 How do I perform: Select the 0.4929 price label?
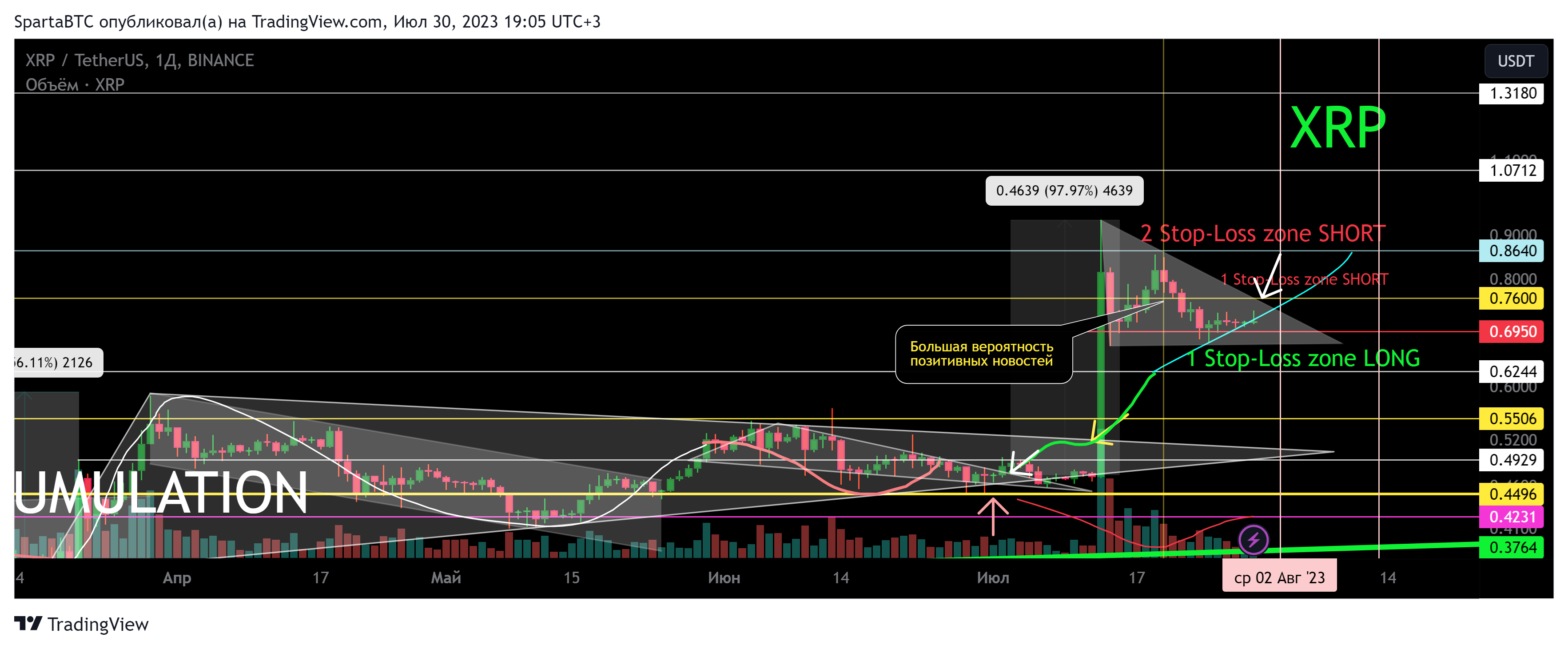click(1512, 460)
